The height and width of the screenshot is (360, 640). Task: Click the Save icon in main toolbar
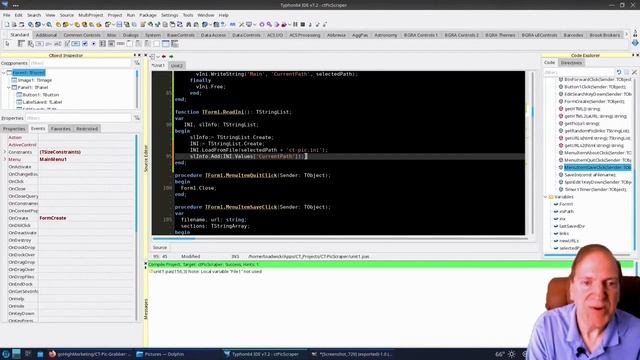click(119, 24)
